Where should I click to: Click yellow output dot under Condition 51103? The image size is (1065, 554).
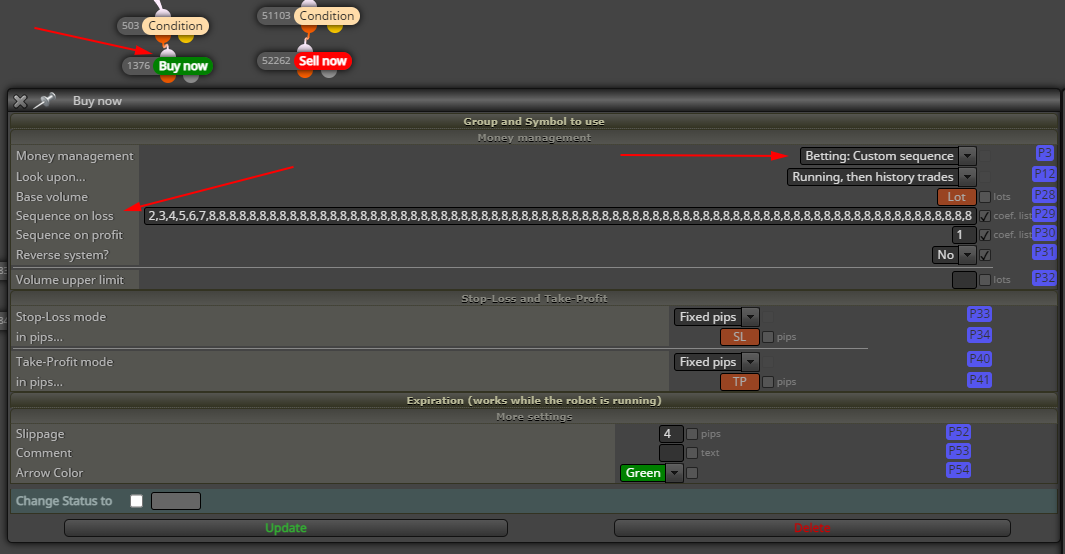tap(335, 27)
